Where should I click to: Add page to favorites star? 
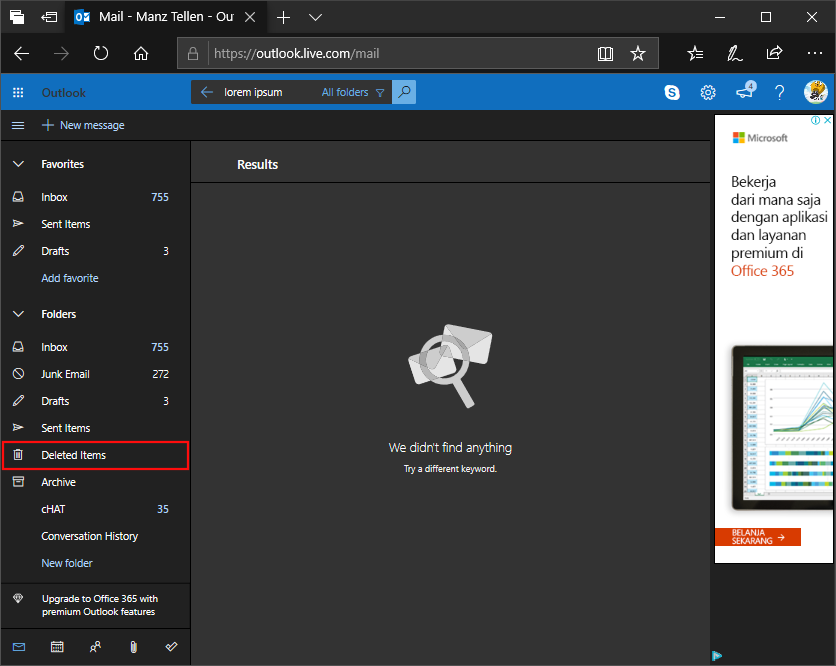click(x=638, y=54)
